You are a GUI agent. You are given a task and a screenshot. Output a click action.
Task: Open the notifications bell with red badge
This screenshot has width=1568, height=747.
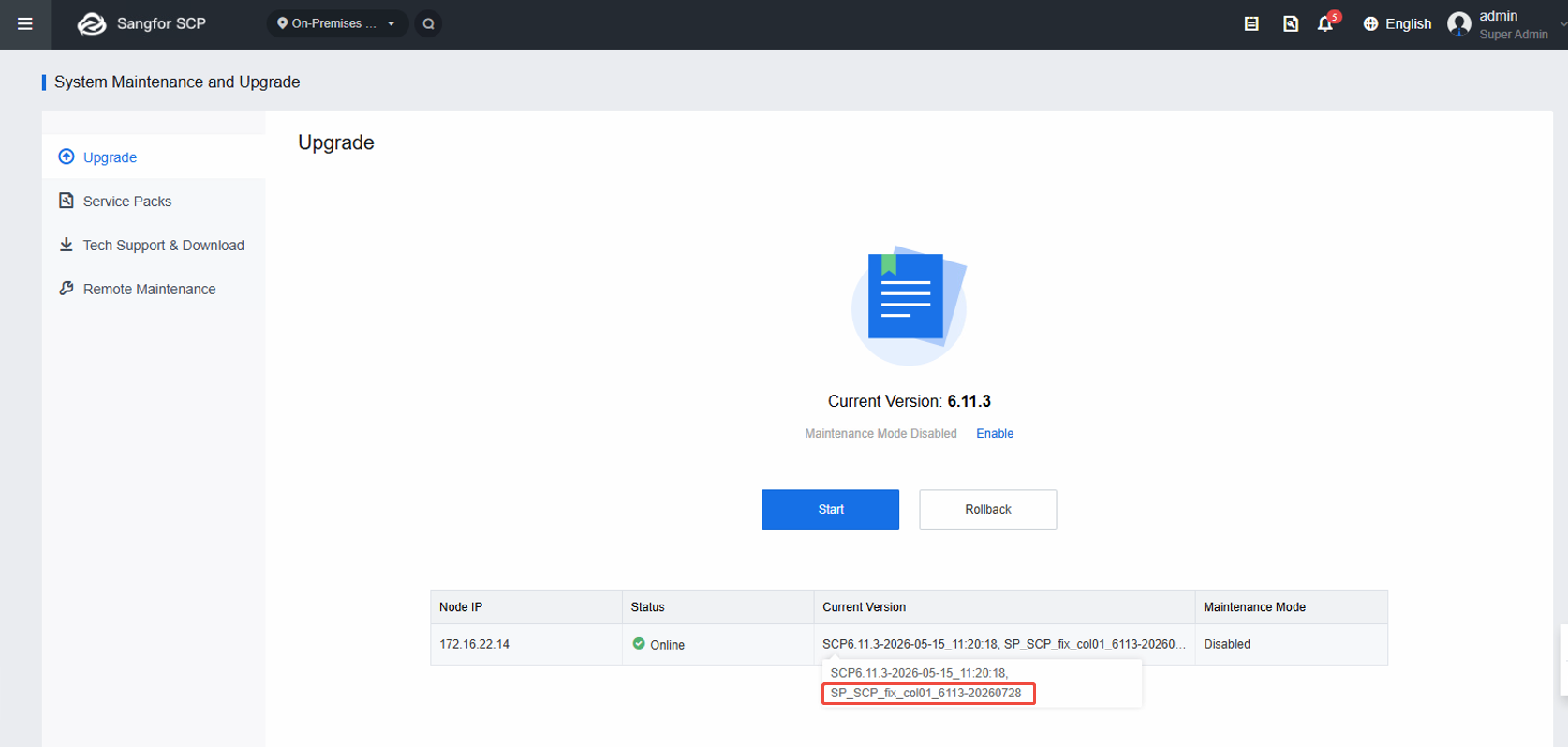point(1326,23)
